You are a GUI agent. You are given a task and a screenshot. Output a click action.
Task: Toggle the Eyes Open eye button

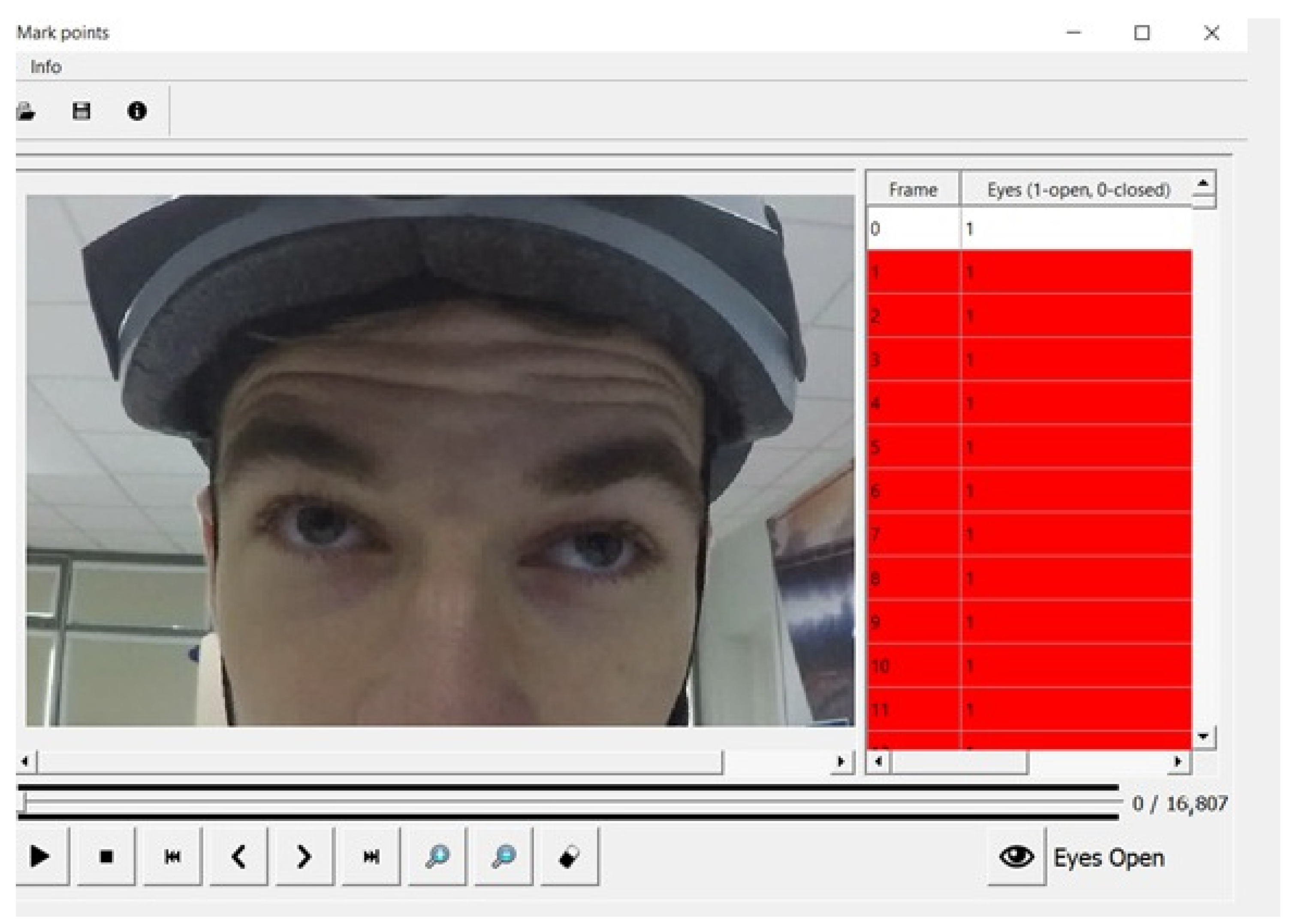point(1016,856)
